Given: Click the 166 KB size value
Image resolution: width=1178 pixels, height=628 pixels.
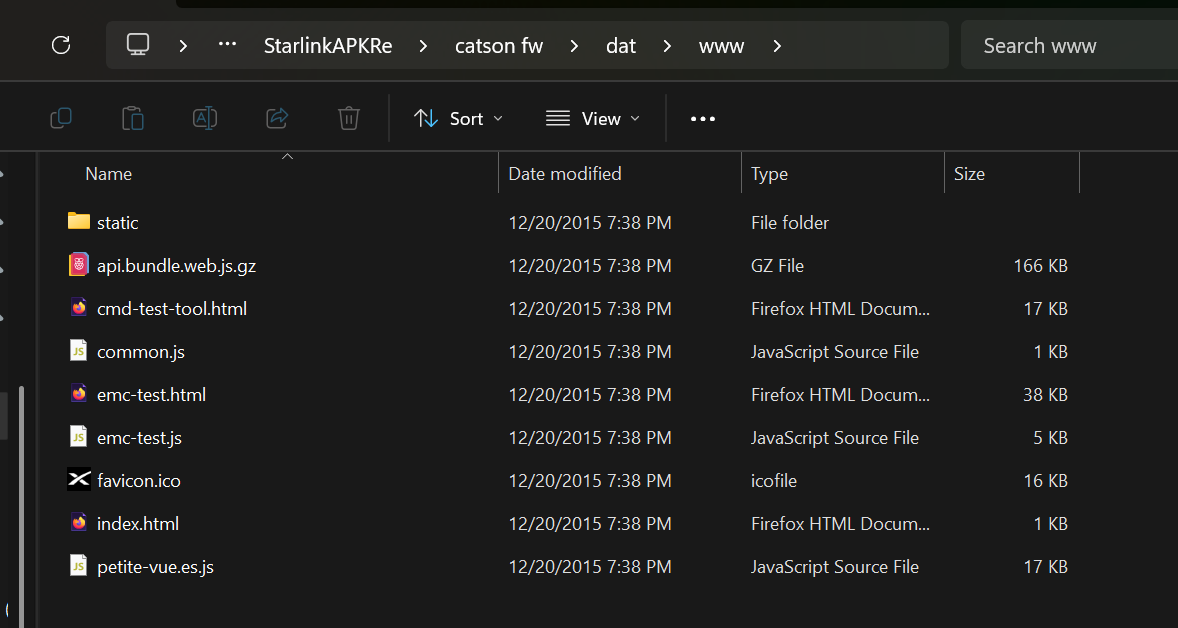Looking at the screenshot, I should (1041, 265).
